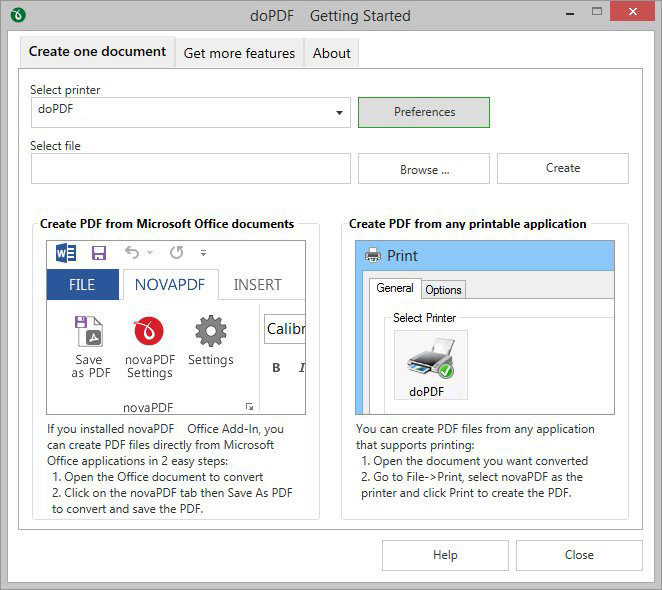Click the red novaPDF Settings icon
Screen dimensions: 662x590
149,331
